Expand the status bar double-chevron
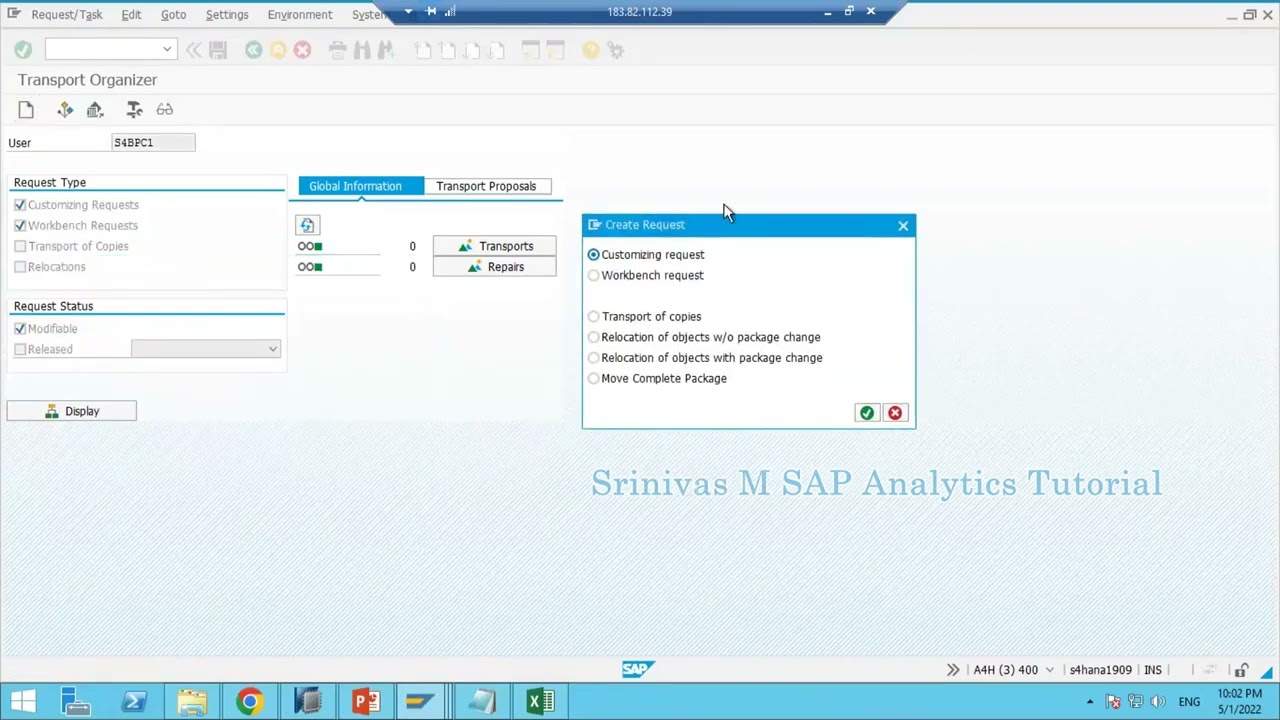 pyautogui.click(x=953, y=670)
